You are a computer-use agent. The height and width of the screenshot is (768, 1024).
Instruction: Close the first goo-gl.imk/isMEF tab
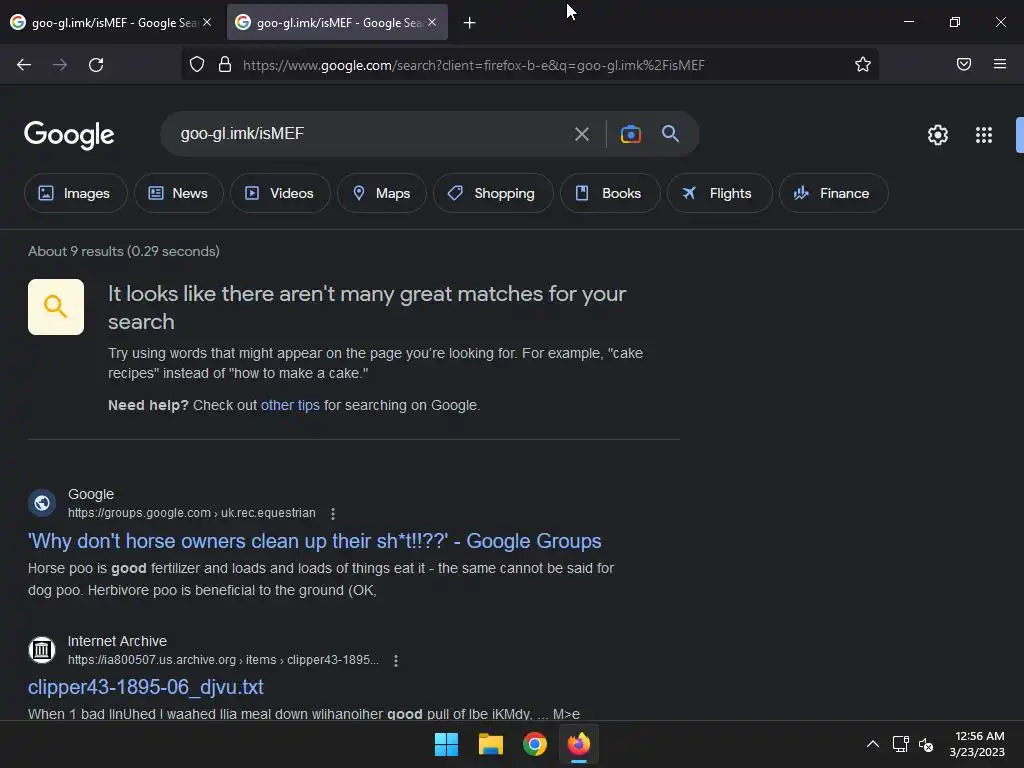(207, 22)
